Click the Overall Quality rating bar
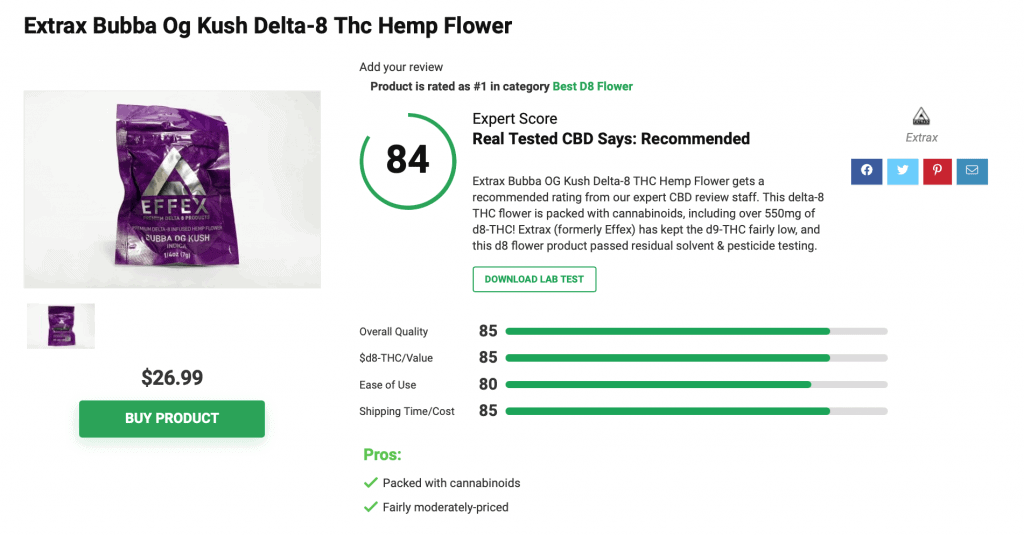The image size is (1024, 535). click(x=696, y=331)
